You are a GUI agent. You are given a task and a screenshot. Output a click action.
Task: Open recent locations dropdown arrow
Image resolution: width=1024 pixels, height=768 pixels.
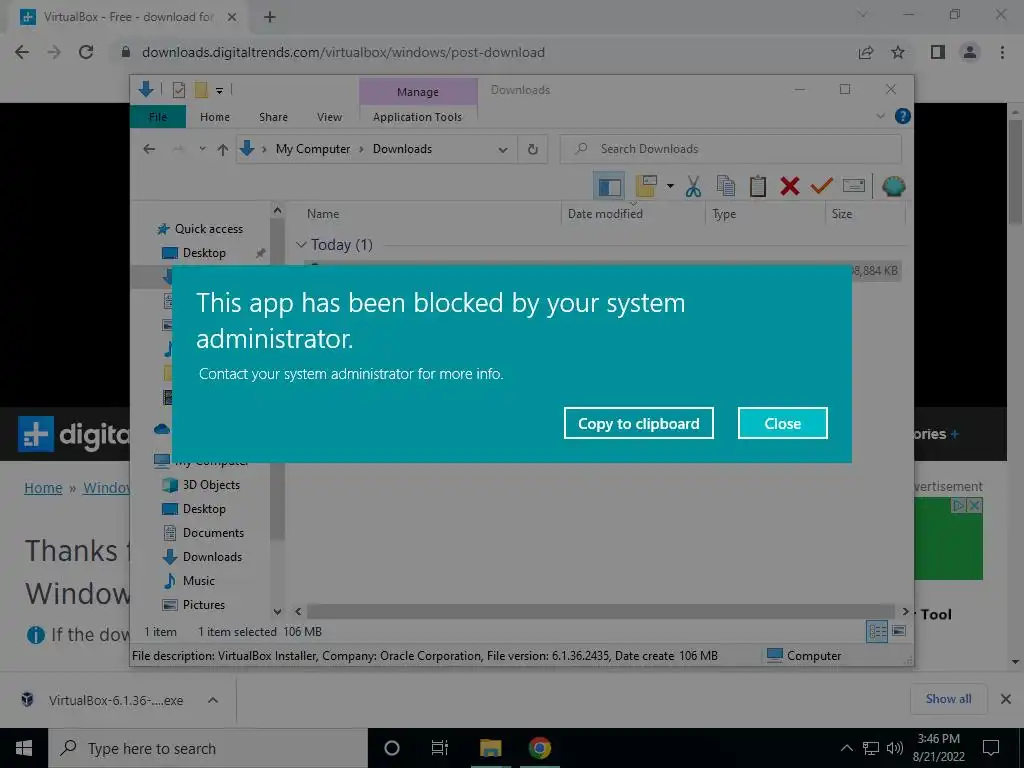(202, 149)
